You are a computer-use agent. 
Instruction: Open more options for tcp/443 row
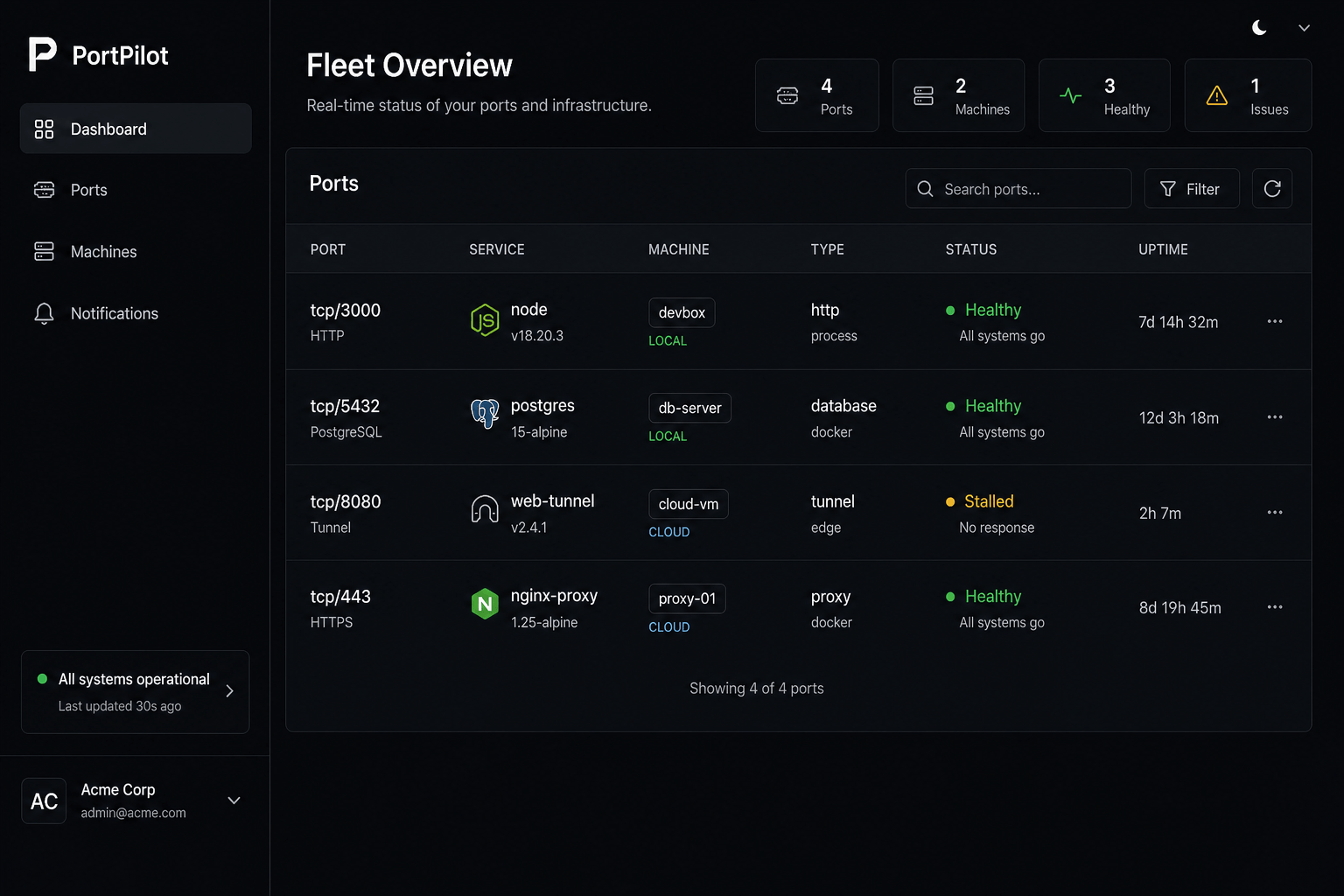pyautogui.click(x=1275, y=606)
